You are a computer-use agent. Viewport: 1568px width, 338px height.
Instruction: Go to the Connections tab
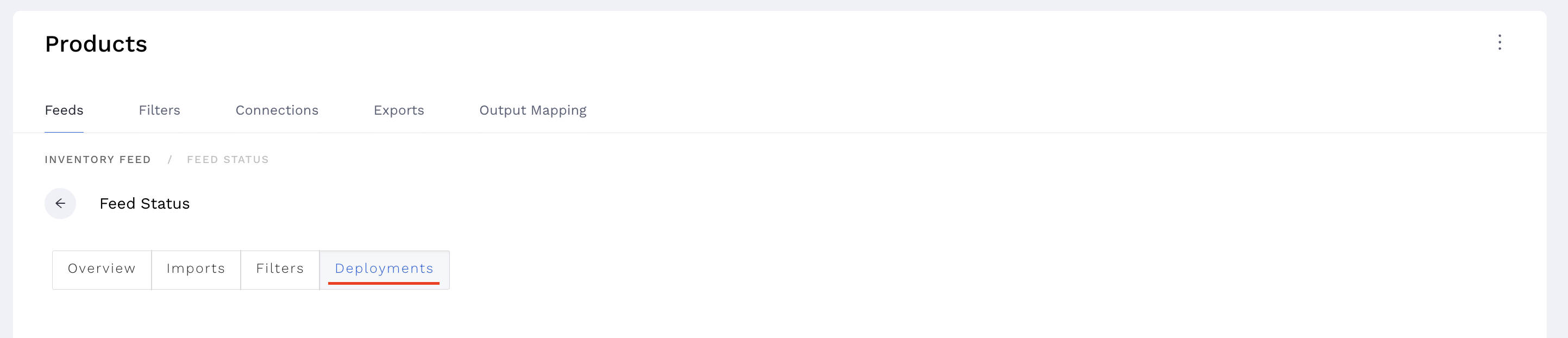click(x=277, y=110)
